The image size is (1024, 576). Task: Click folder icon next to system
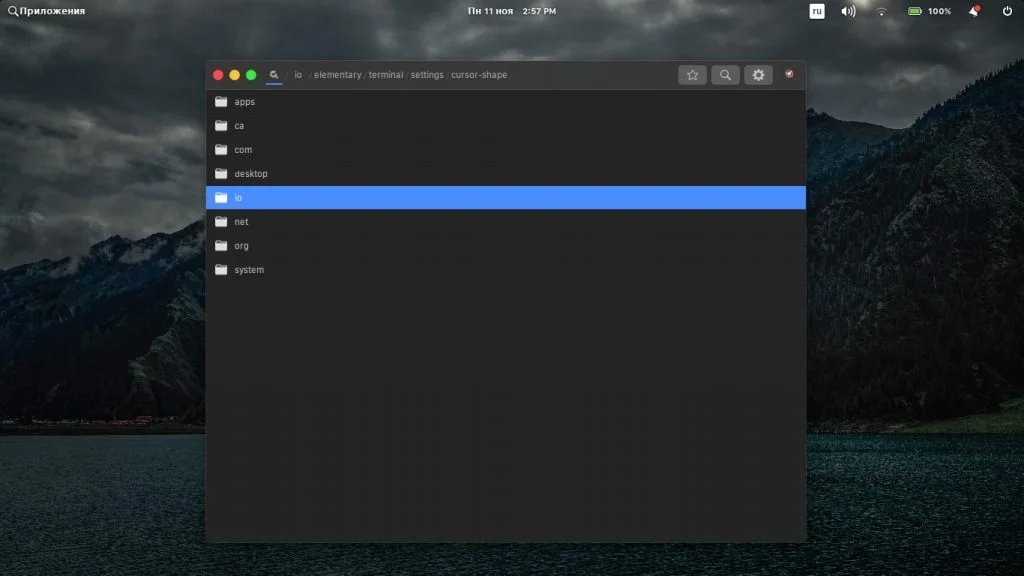click(x=221, y=269)
